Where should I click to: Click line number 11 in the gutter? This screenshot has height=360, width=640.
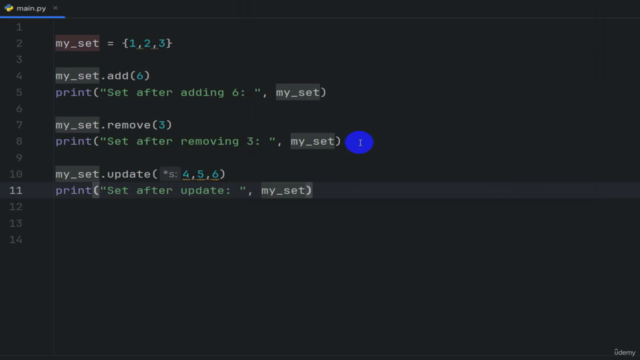(x=16, y=191)
